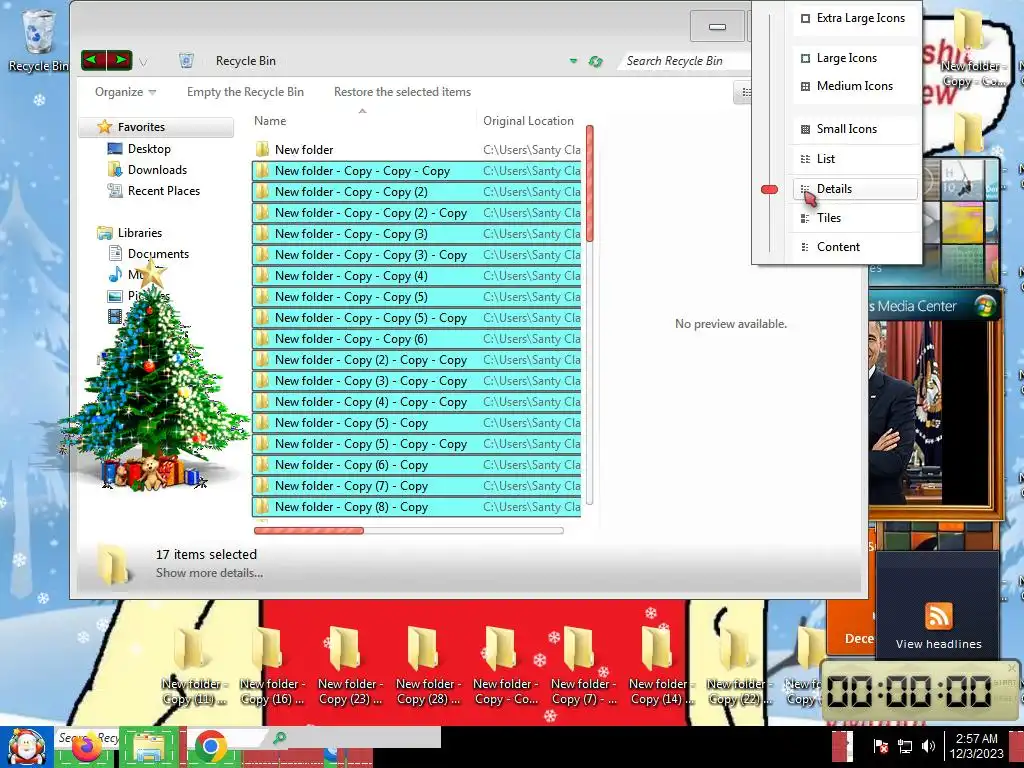Image resolution: width=1024 pixels, height=768 pixels.
Task: Click Windows Media Center gadget logo
Action: [x=985, y=305]
